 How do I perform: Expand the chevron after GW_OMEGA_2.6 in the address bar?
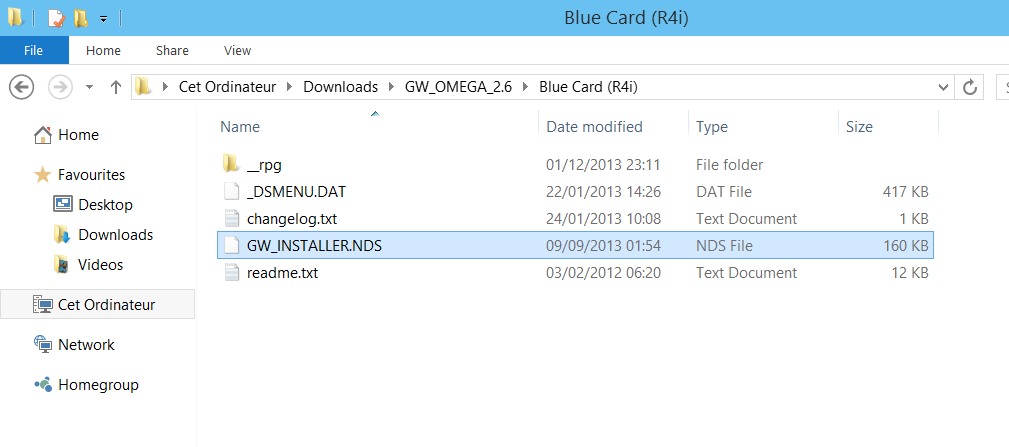pyautogui.click(x=525, y=87)
